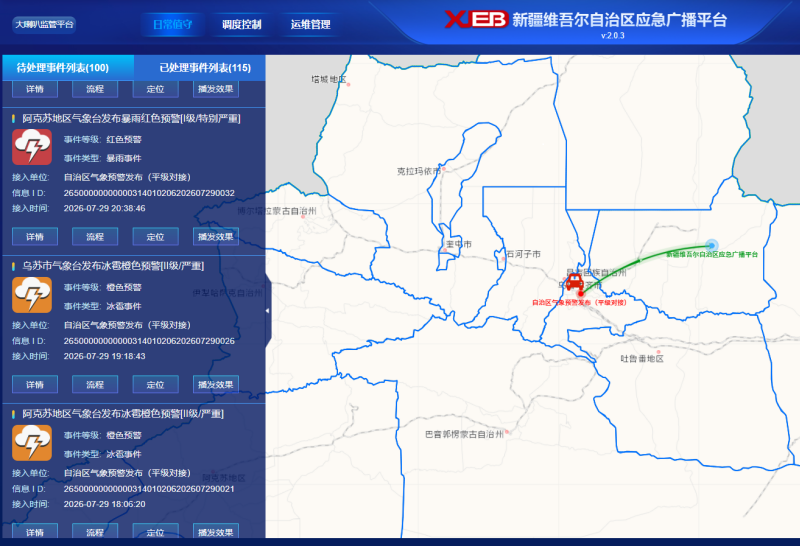Click 流程 button under the event tabs
Image resolution: width=800 pixels, height=546 pixels.
[x=95, y=89]
